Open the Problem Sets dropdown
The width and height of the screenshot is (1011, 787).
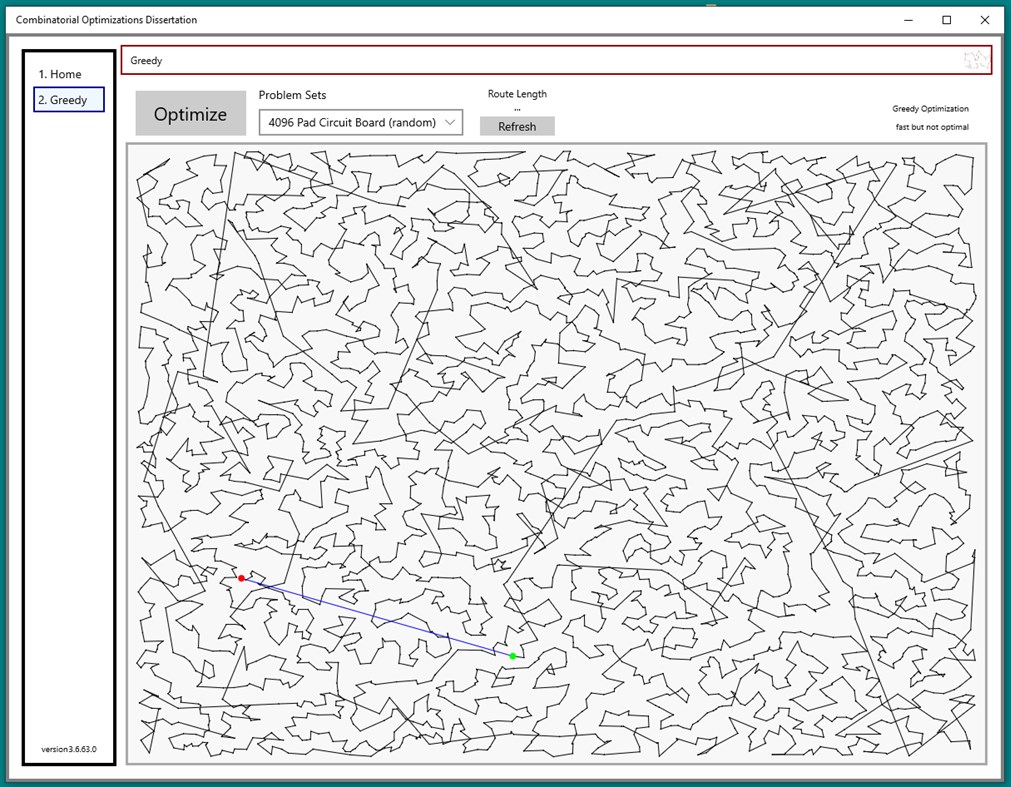[x=360, y=121]
